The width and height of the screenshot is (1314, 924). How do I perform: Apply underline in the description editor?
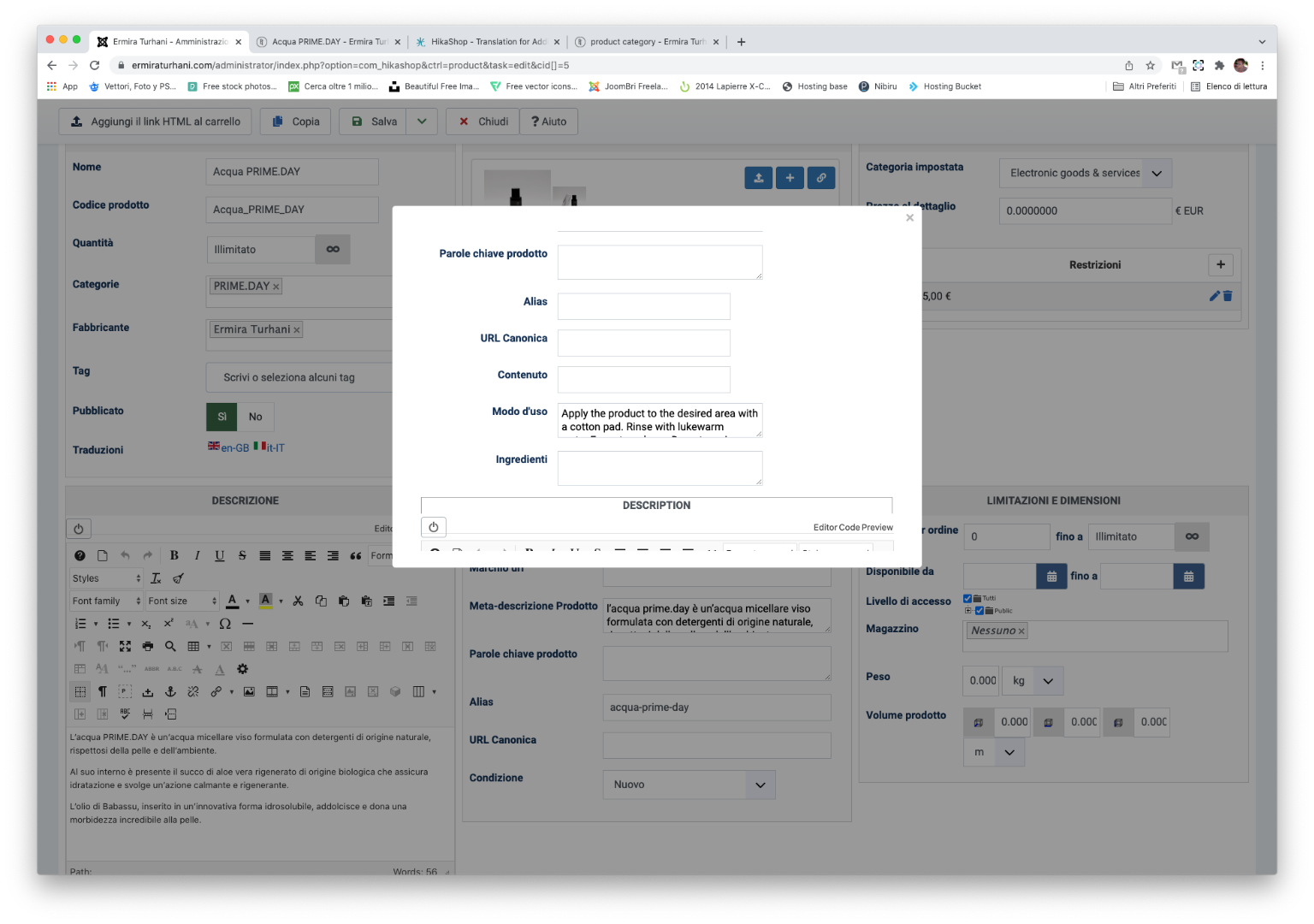(x=220, y=555)
